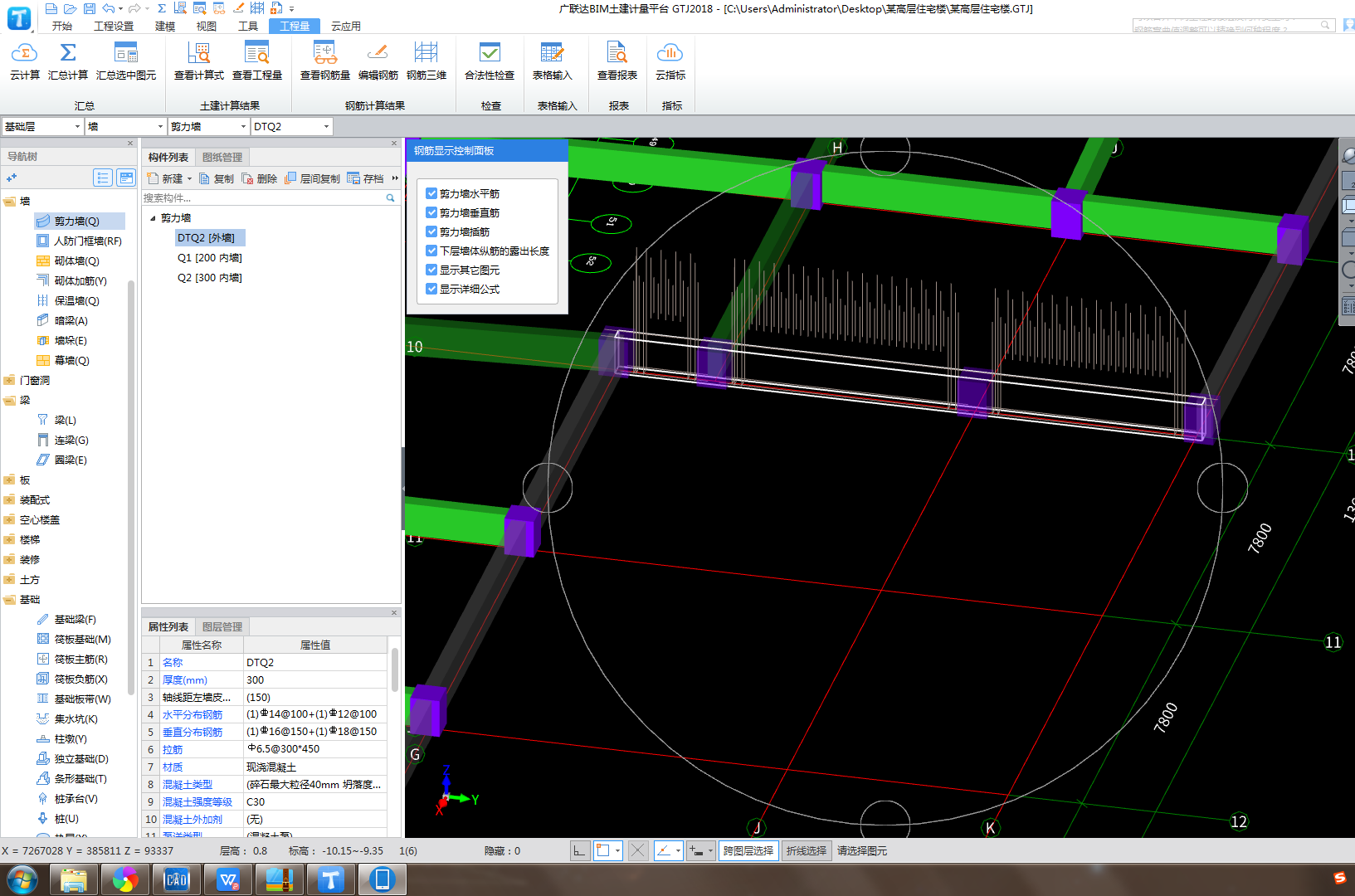The height and width of the screenshot is (896, 1355).
Task: Click the Windows Start orb
Action: [x=22, y=879]
